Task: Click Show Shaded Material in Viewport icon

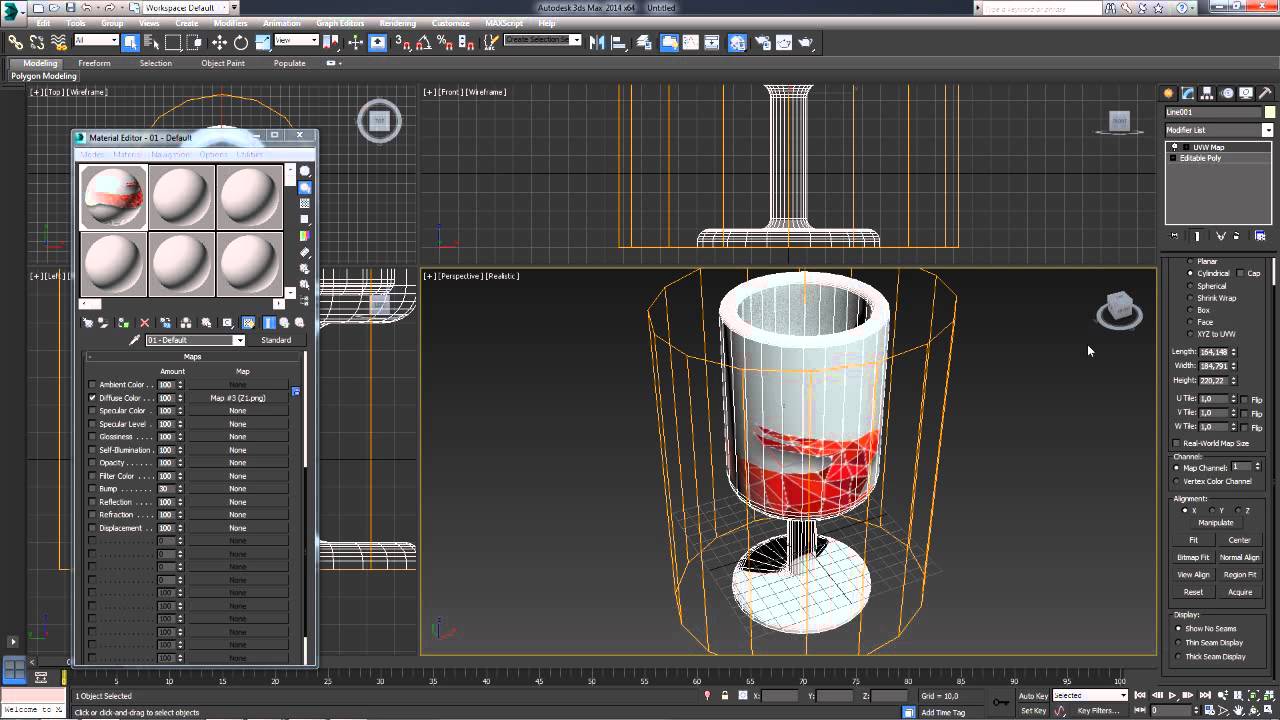Action: (x=248, y=323)
